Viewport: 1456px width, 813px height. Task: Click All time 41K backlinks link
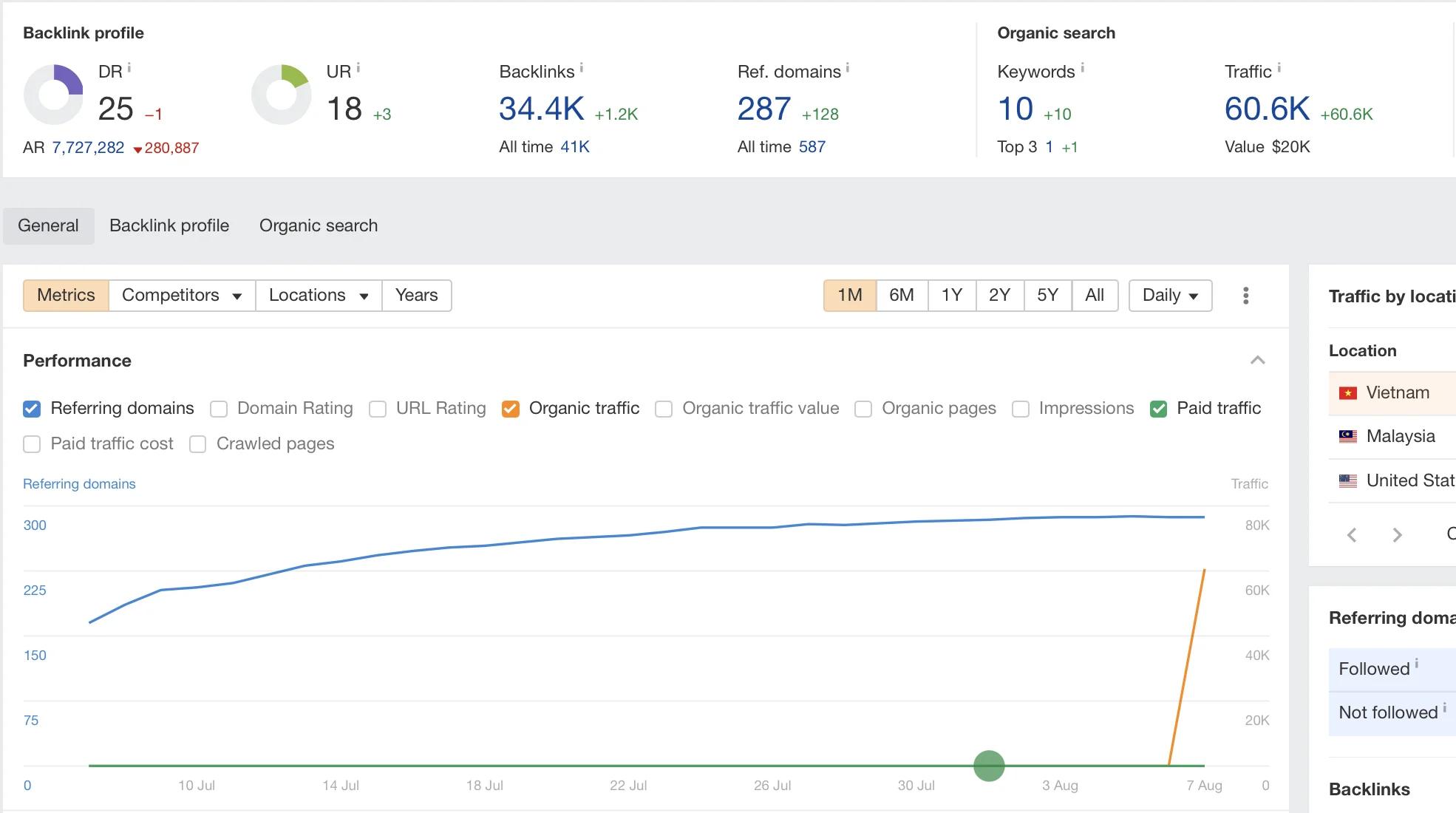click(x=575, y=147)
